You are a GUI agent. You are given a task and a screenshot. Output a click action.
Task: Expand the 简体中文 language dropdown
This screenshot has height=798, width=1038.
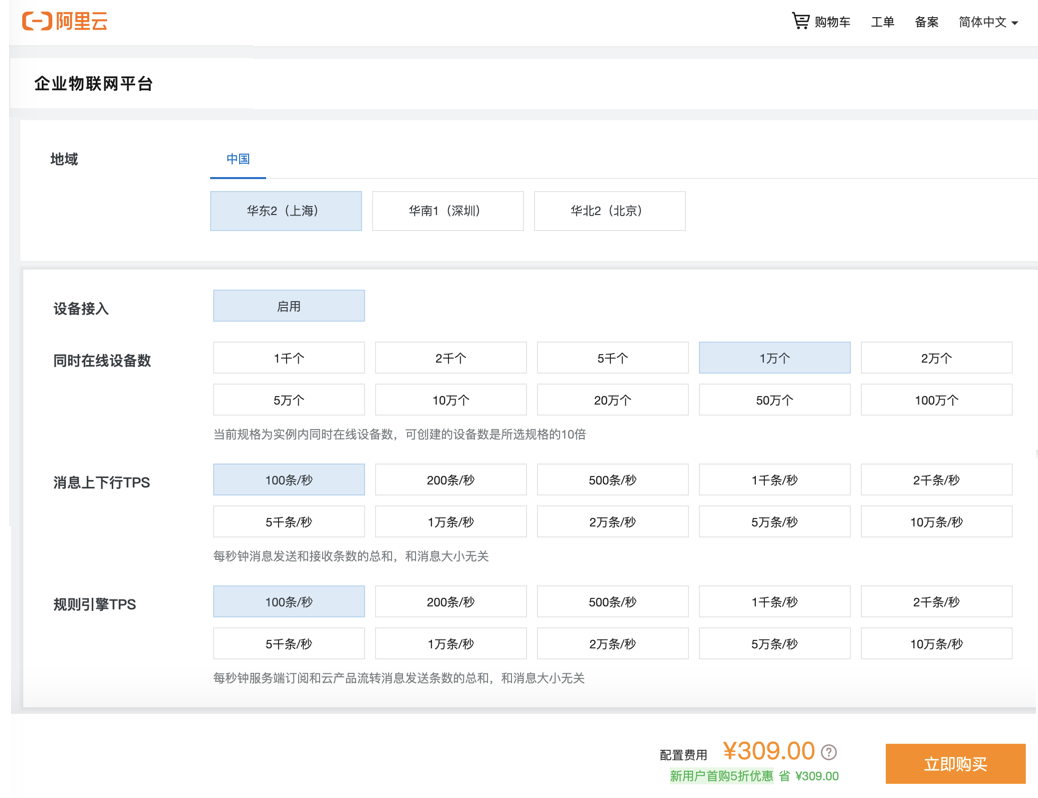coord(988,22)
